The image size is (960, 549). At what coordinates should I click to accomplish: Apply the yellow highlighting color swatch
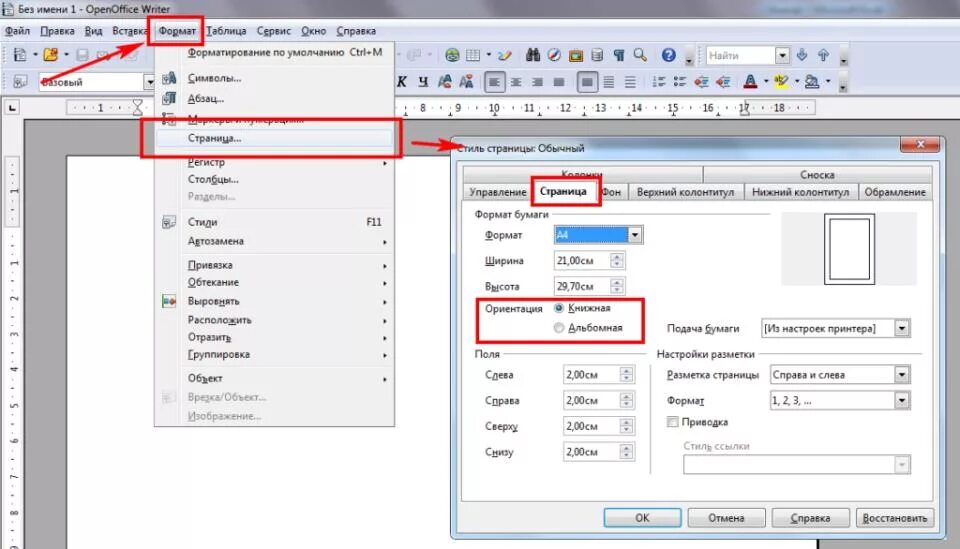pos(781,81)
